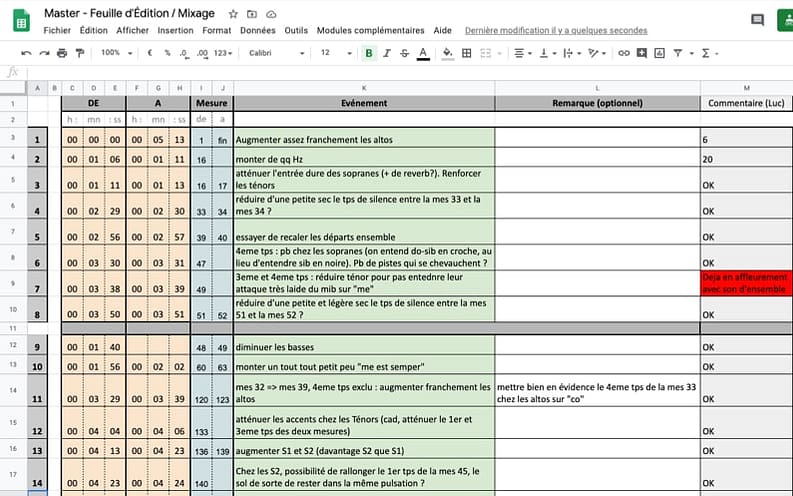The image size is (793, 496).
Task: Undo the last action
Action: [26, 53]
